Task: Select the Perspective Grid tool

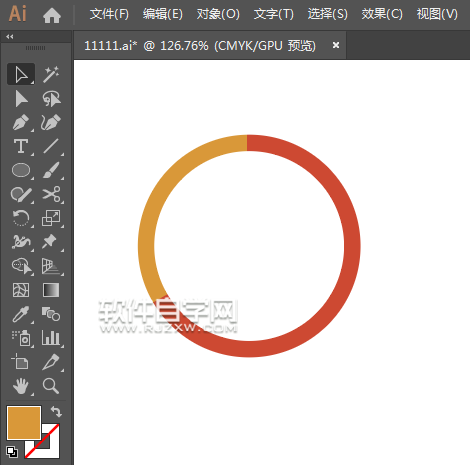Action: point(51,266)
